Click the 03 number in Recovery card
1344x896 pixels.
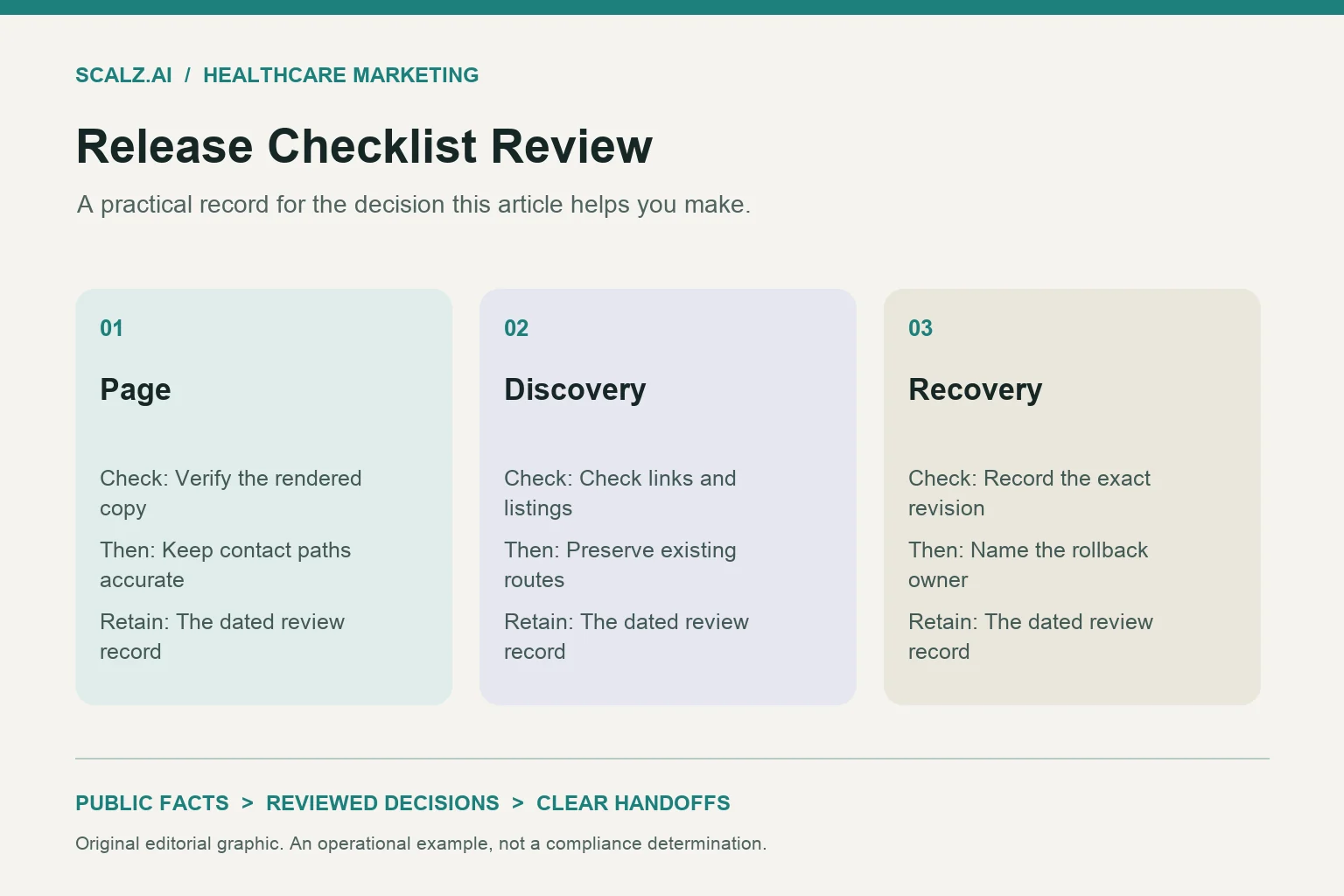tap(920, 328)
